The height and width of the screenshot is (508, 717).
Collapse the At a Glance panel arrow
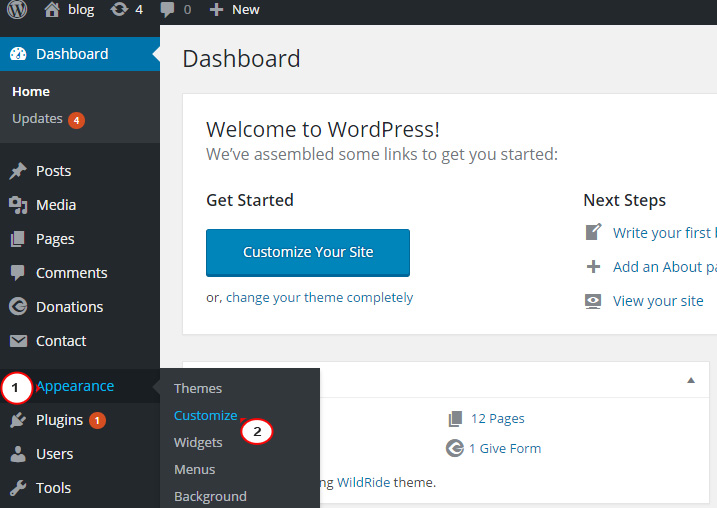[x=691, y=380]
